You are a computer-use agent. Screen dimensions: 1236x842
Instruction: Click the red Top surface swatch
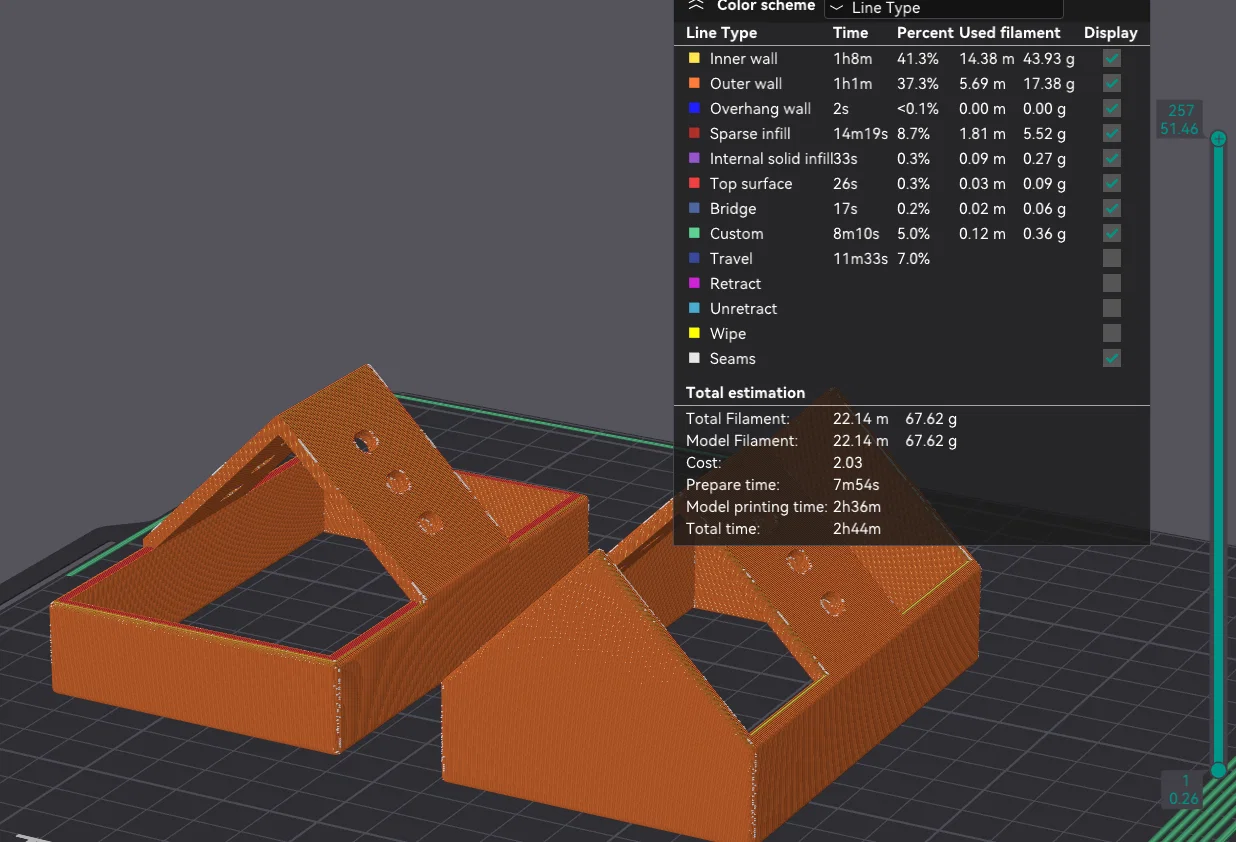click(694, 183)
